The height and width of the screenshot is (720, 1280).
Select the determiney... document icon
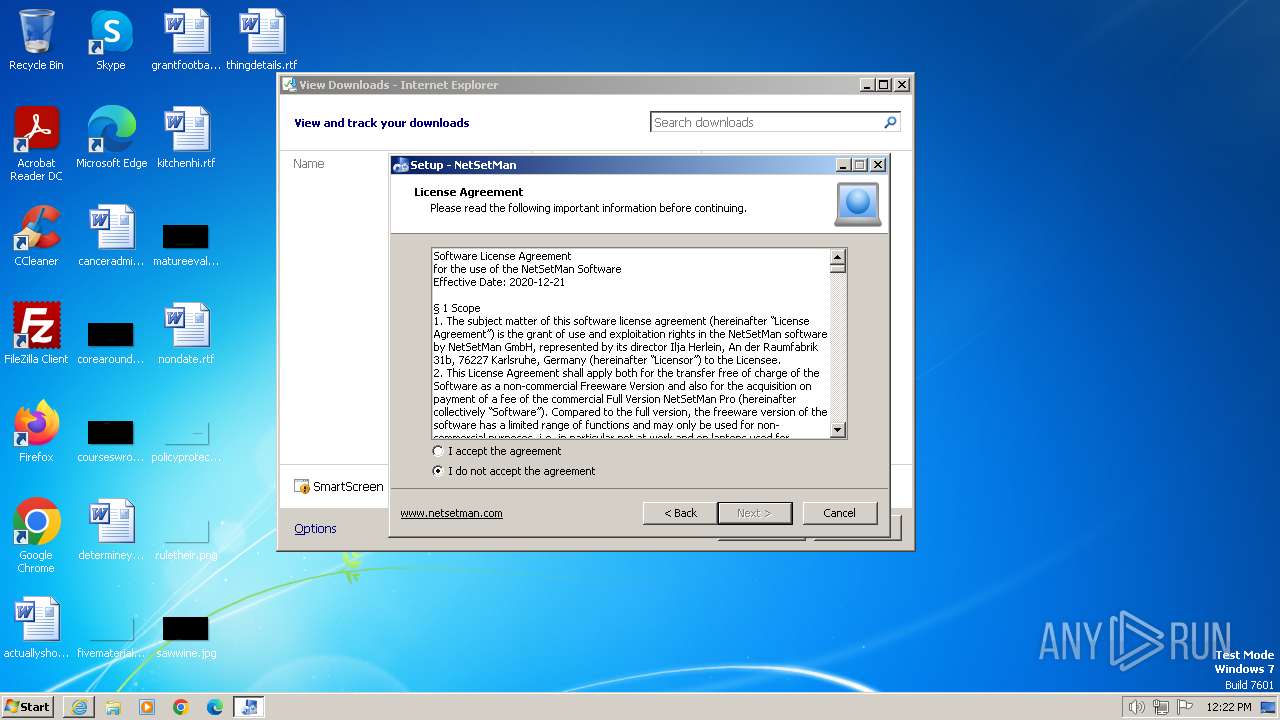(x=111, y=530)
